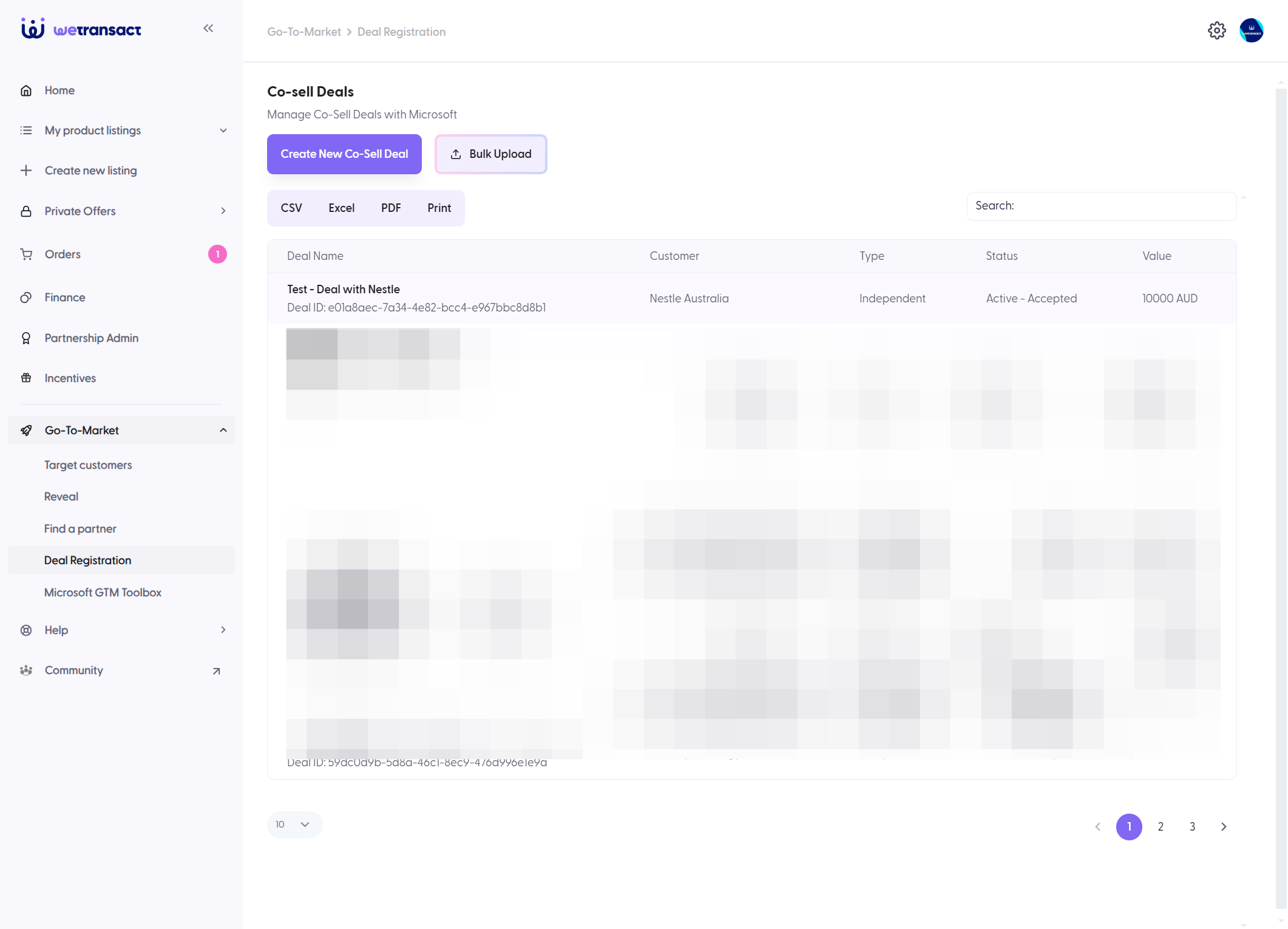Click the My product listings list icon

(x=26, y=131)
